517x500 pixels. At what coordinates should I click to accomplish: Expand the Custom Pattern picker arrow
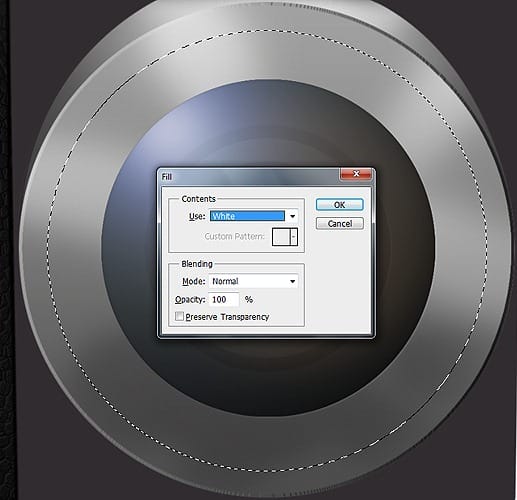click(294, 237)
